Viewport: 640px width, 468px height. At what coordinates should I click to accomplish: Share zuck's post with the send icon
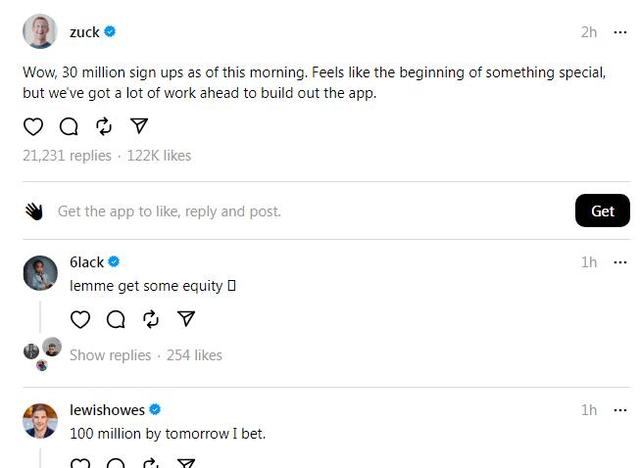tap(140, 126)
